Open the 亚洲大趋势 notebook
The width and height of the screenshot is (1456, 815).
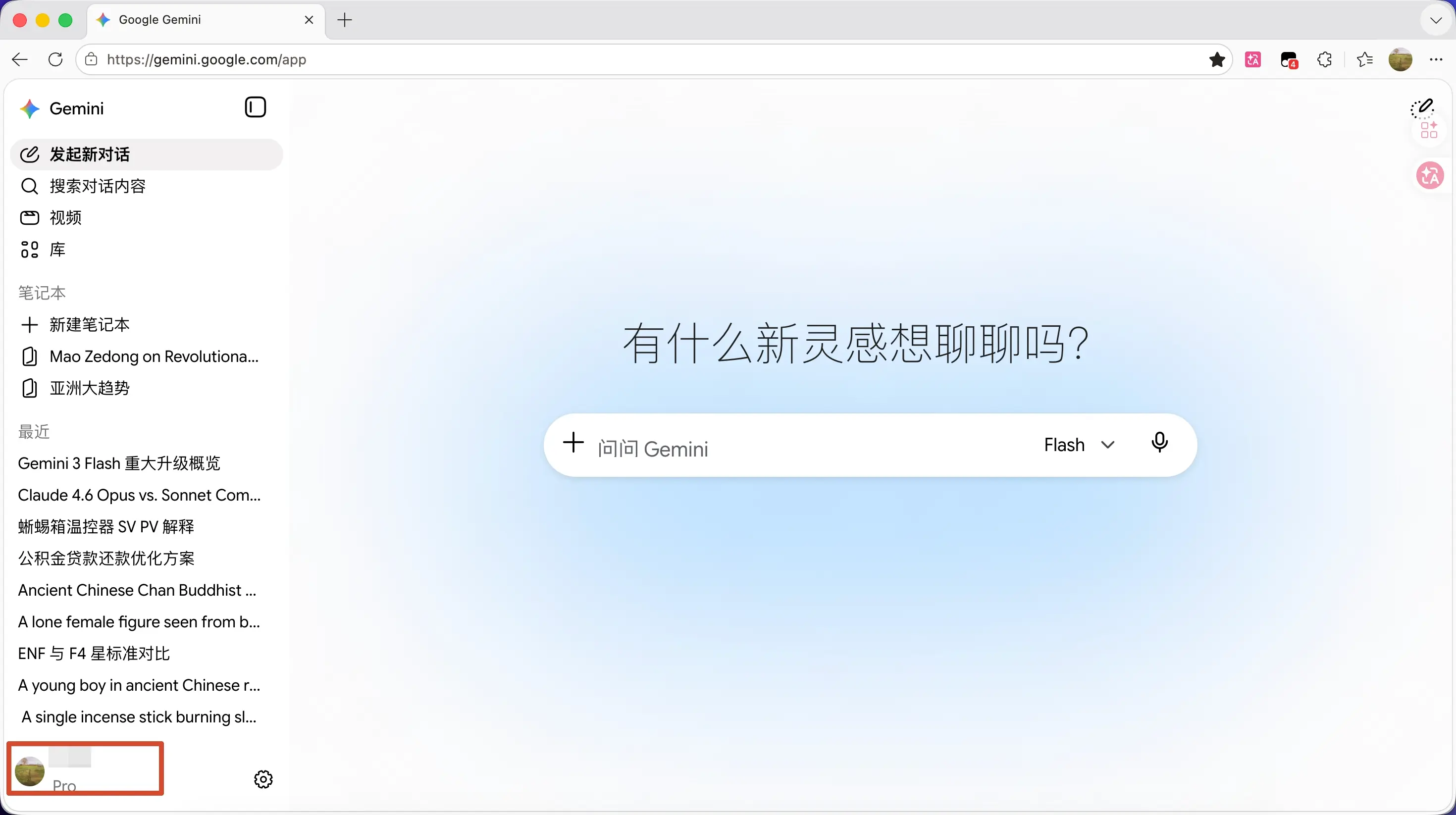coord(147,388)
